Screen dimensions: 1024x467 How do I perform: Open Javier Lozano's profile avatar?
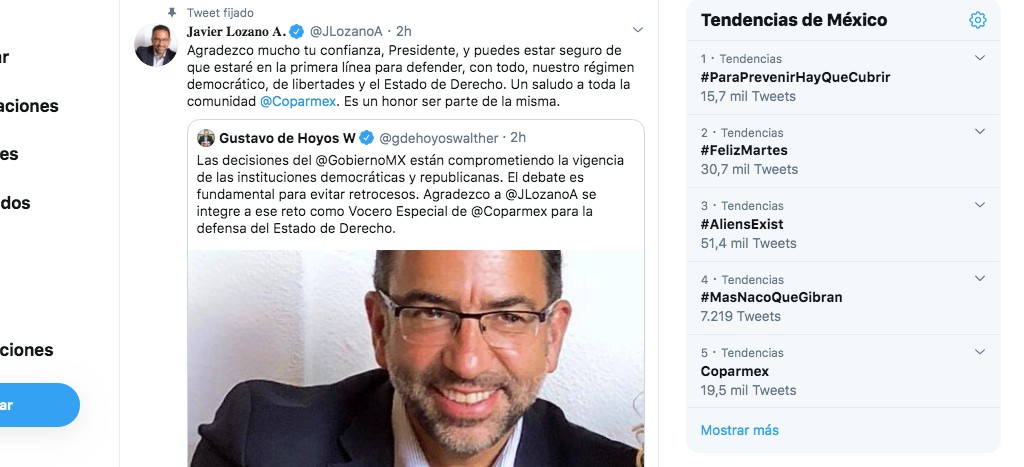click(x=155, y=45)
